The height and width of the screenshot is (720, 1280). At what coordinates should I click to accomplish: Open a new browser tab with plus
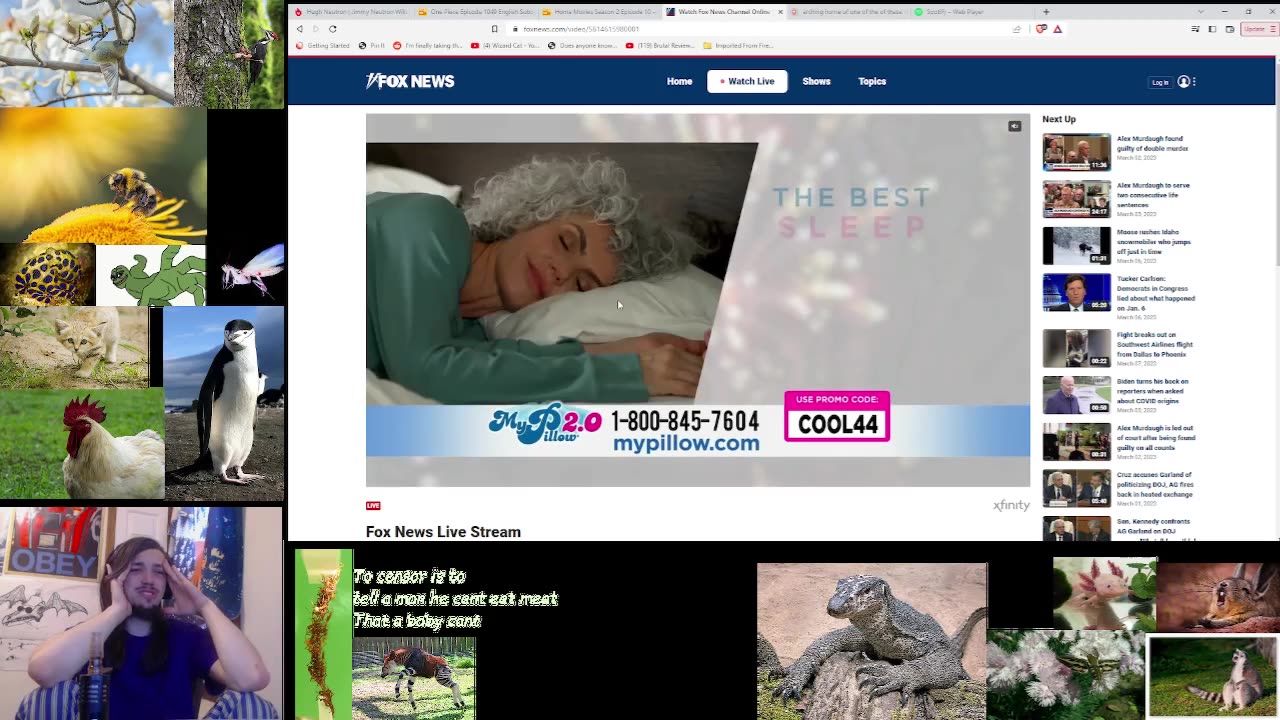(1046, 12)
